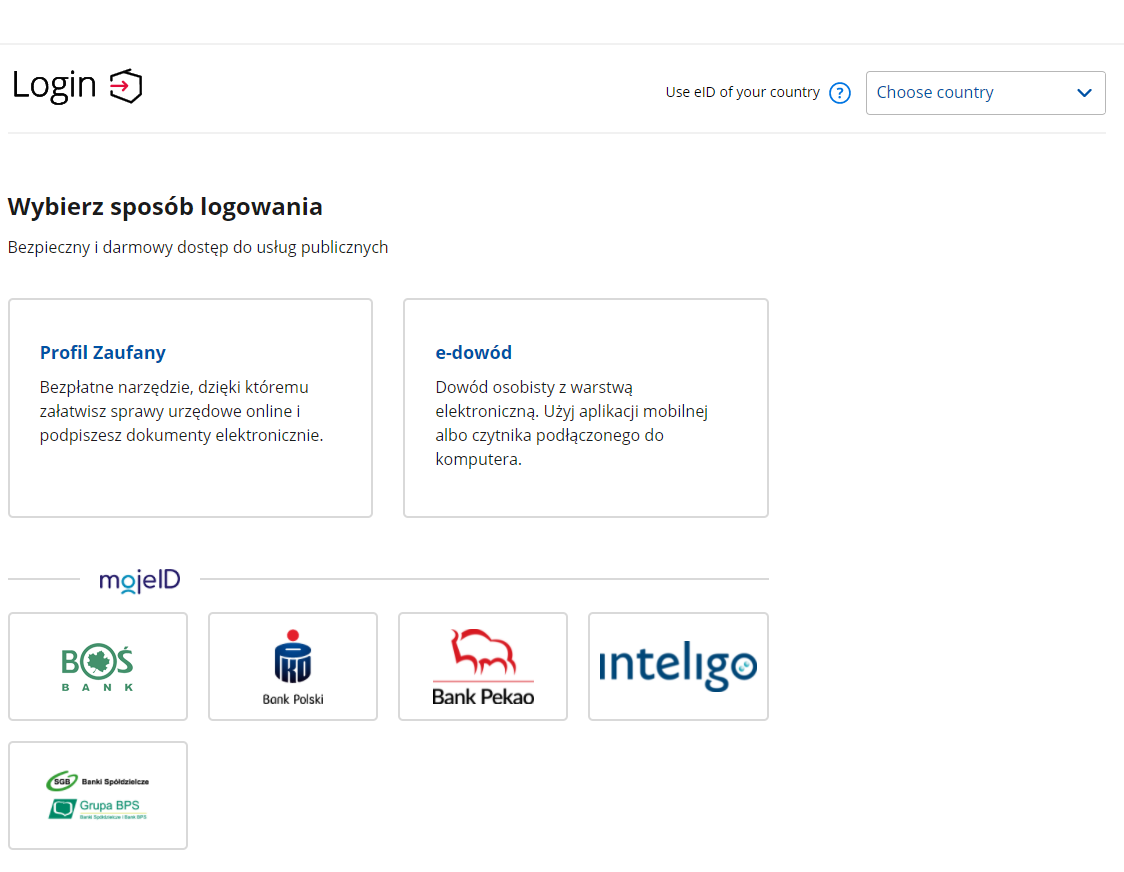Expand country list via chevron arrow
The image size is (1124, 872).
[x=1084, y=93]
